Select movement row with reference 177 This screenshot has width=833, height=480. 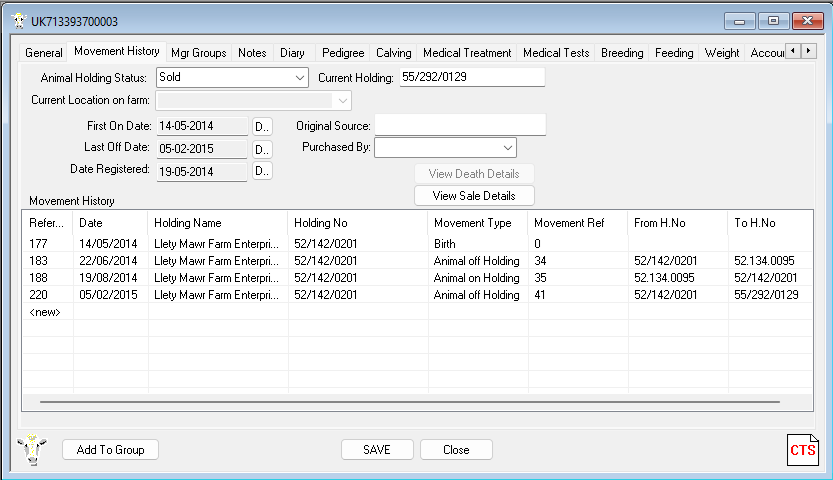coord(417,244)
